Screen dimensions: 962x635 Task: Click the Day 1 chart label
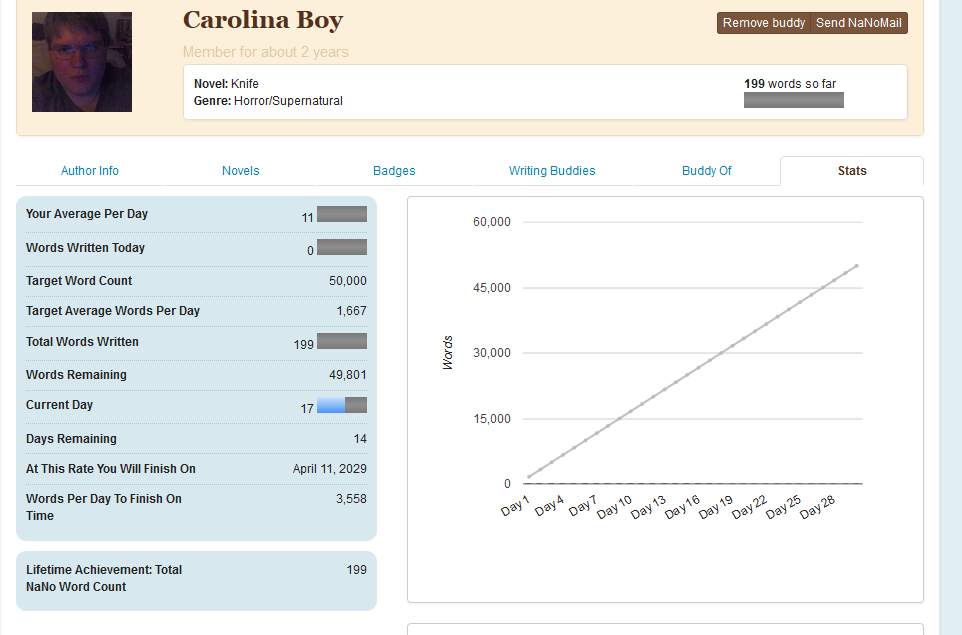coord(515,507)
